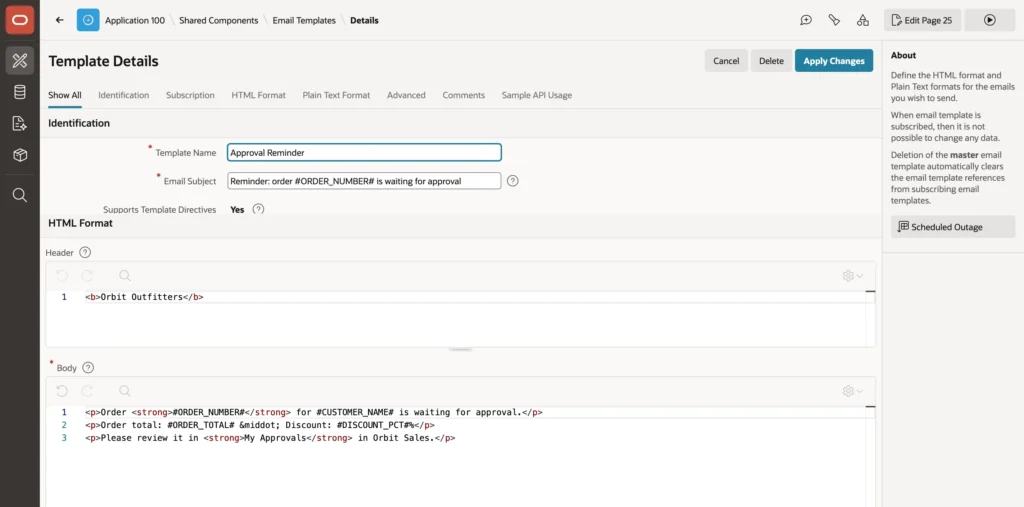Click redo in the Body editor
The image size is (1024, 507).
coord(88,391)
